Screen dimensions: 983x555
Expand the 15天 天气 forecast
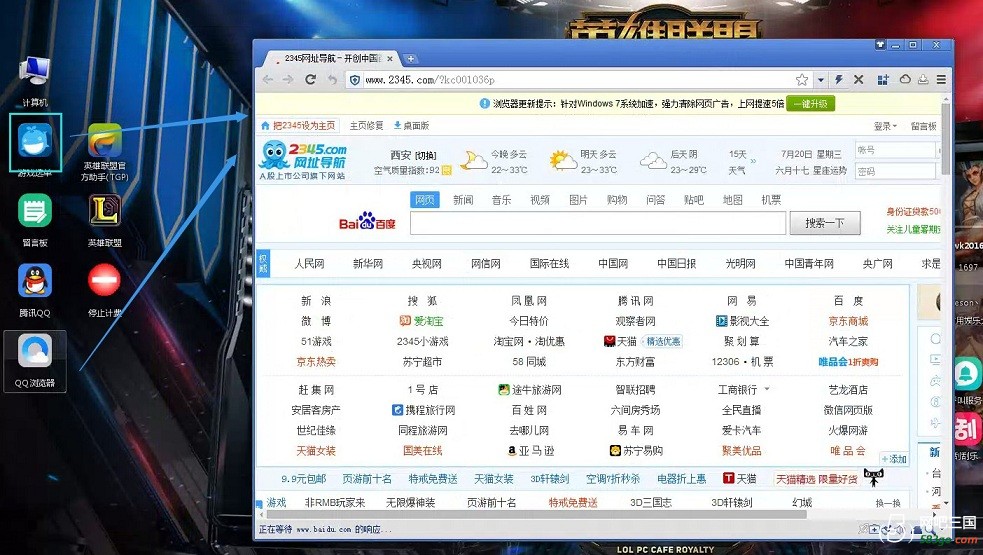click(x=742, y=162)
